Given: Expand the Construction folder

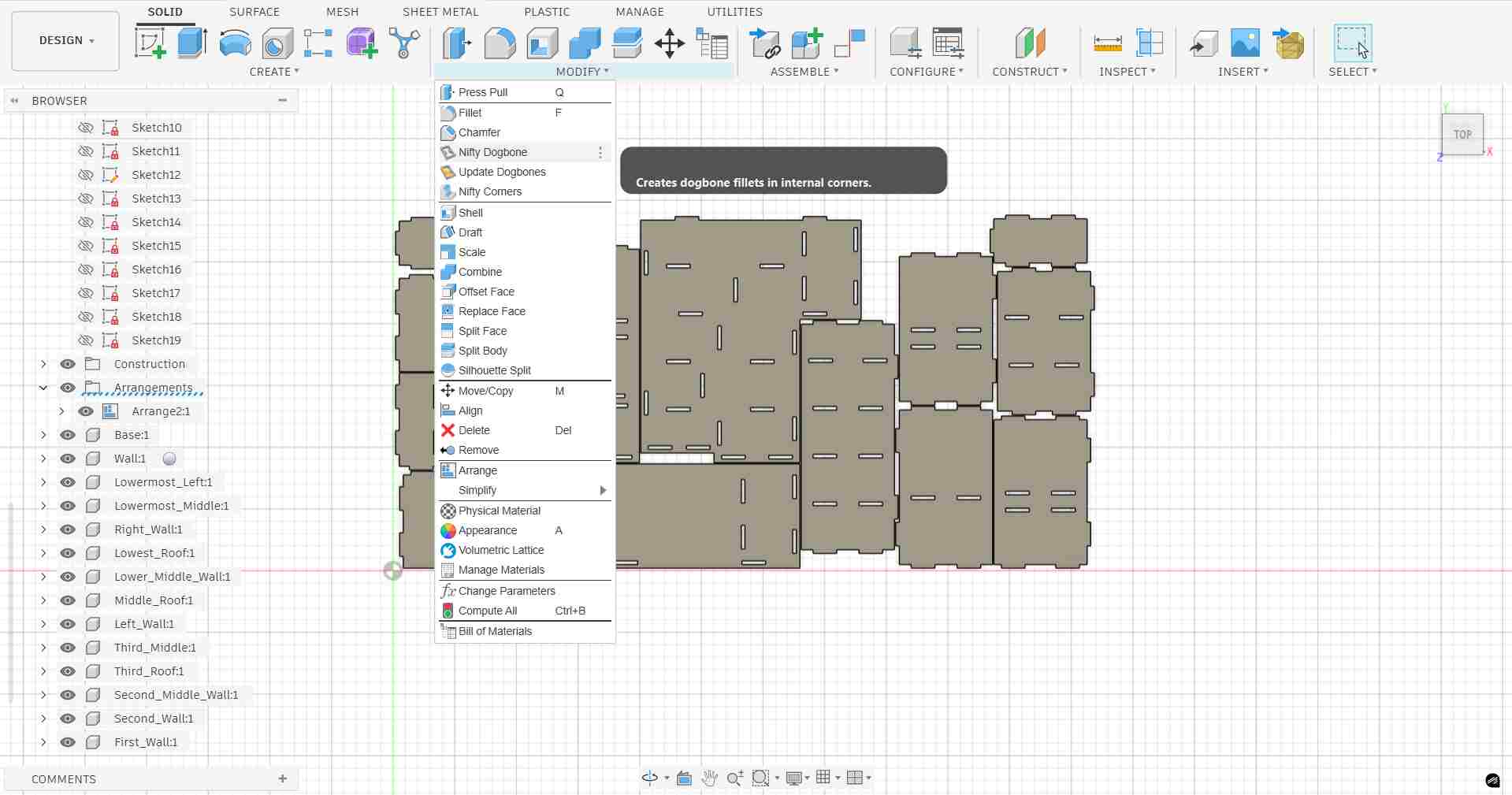Looking at the screenshot, I should pos(43,364).
